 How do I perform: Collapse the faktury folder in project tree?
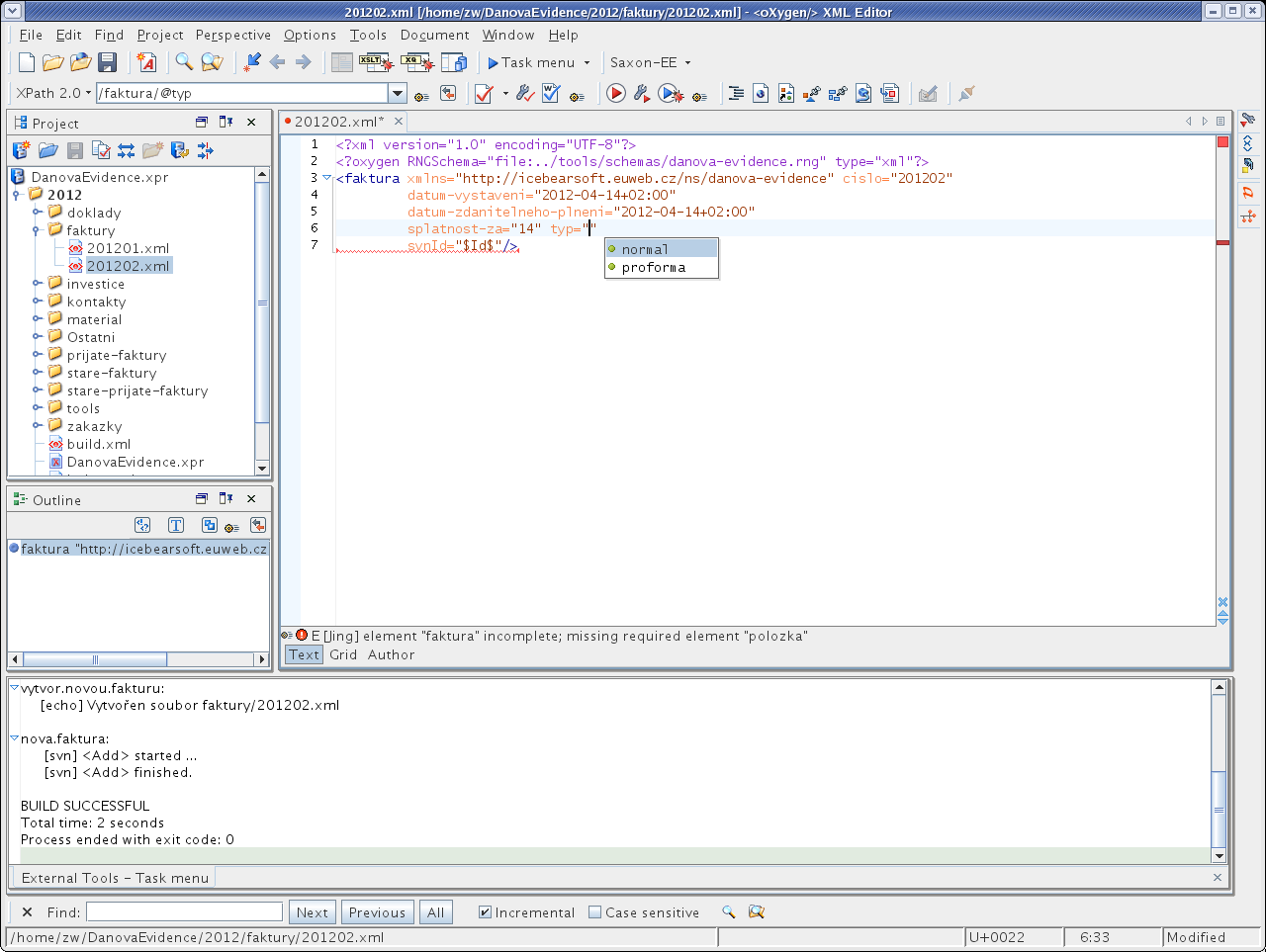pos(38,229)
